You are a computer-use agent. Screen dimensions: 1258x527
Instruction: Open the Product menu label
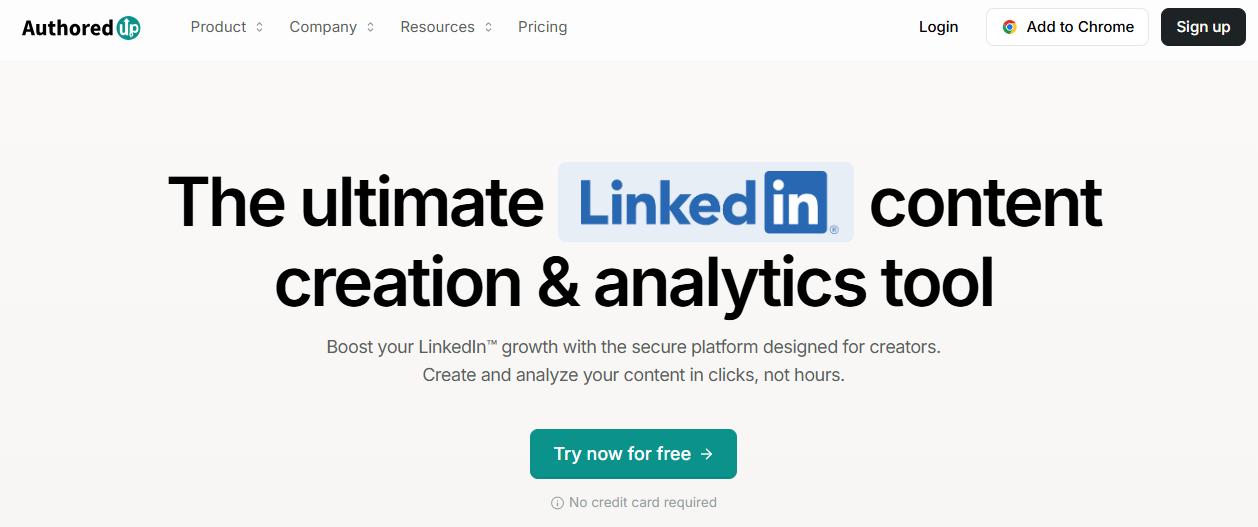click(x=218, y=27)
